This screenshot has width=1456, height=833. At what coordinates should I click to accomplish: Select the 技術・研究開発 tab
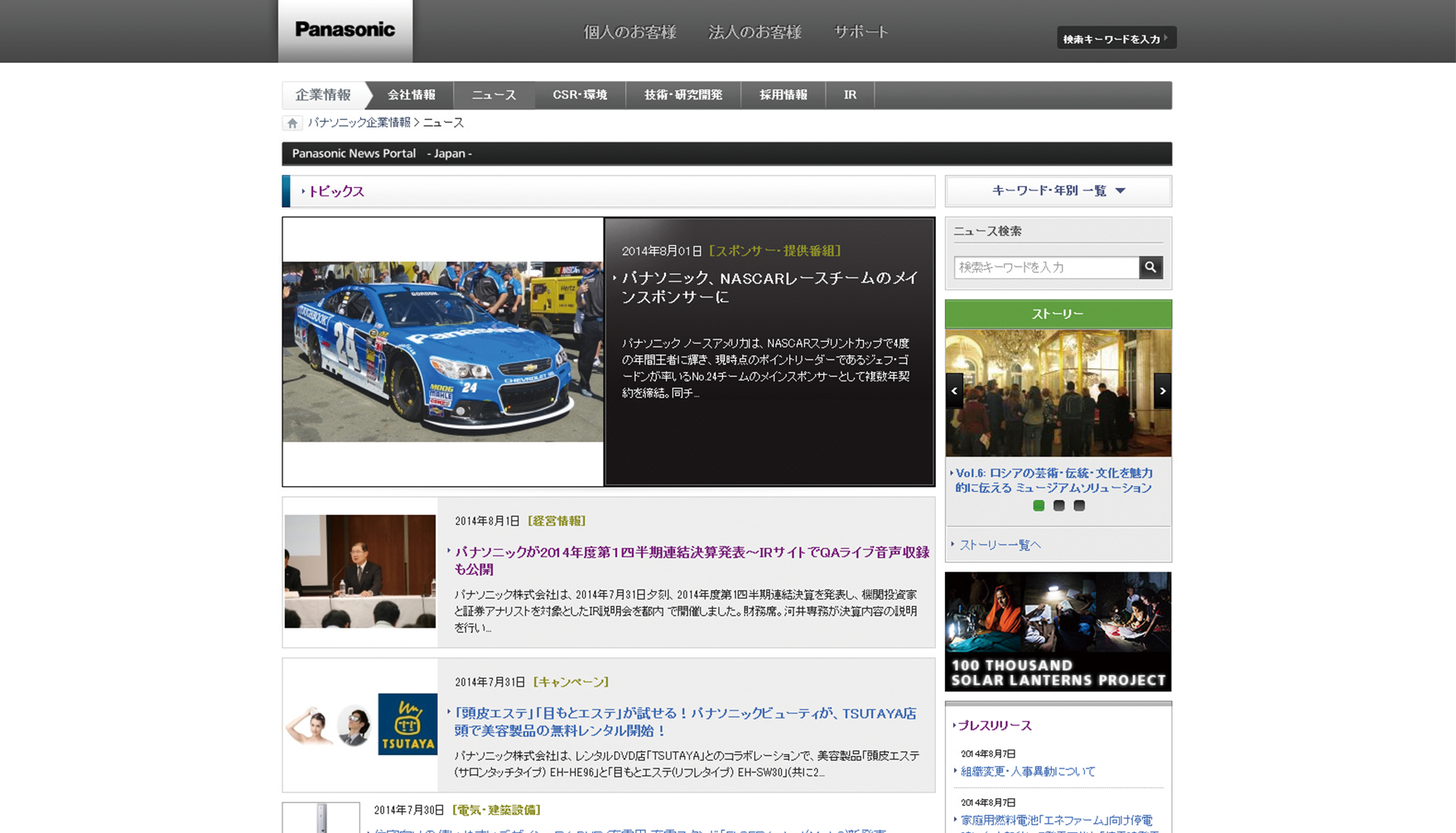(x=683, y=95)
